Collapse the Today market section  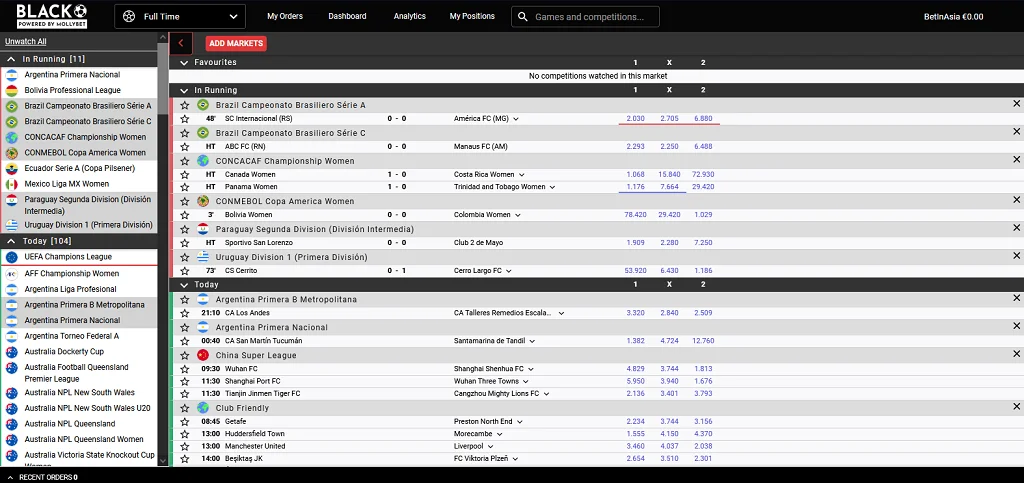coord(183,285)
